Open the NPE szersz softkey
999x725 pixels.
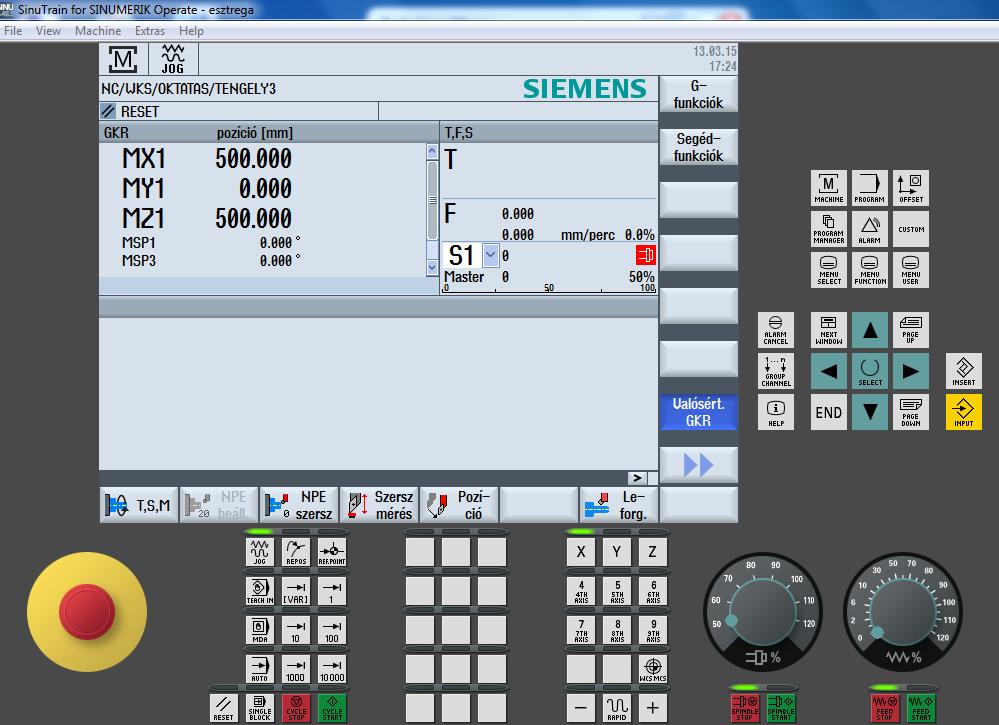[299, 505]
